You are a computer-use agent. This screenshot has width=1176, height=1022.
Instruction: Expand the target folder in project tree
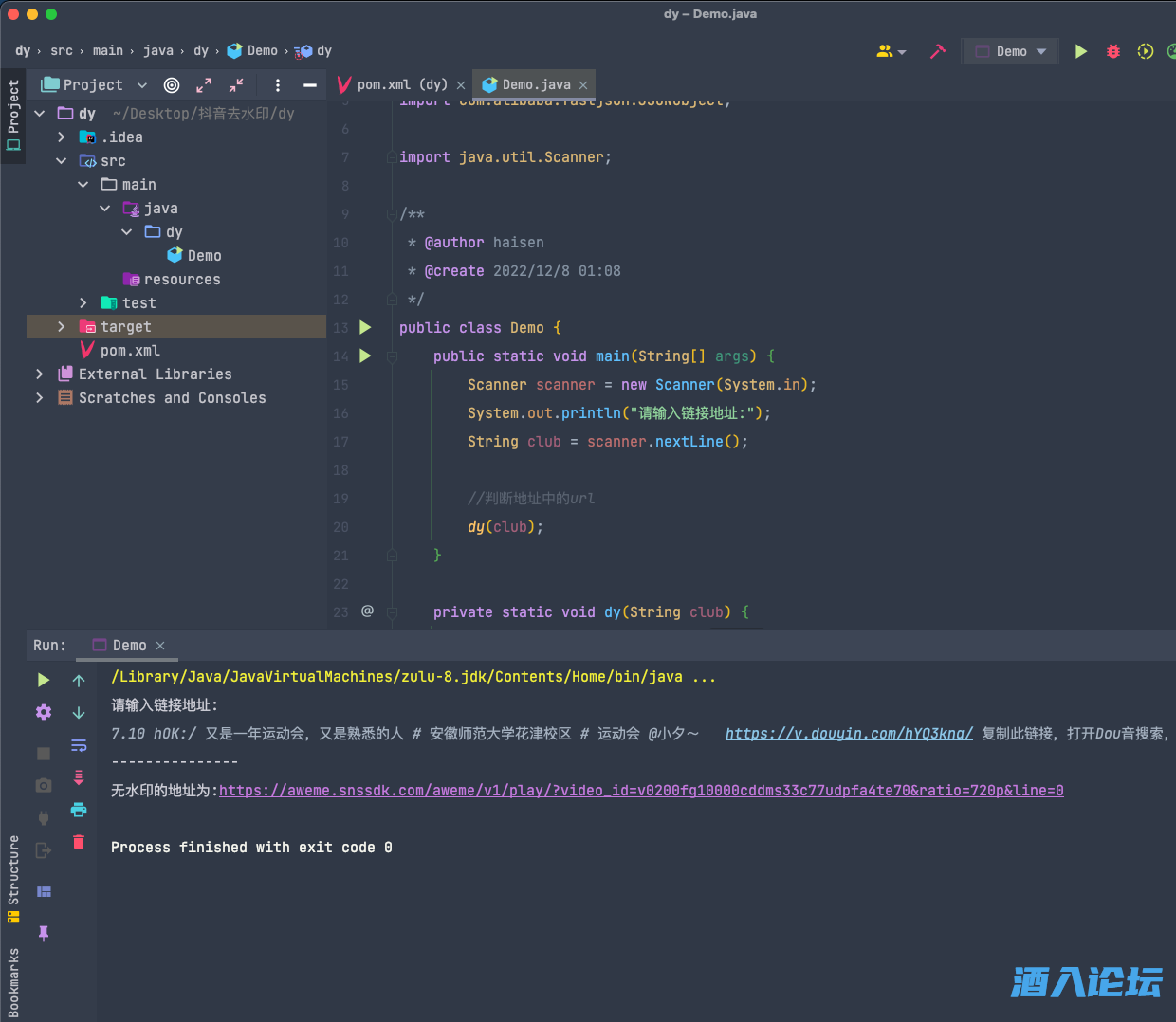(x=62, y=327)
